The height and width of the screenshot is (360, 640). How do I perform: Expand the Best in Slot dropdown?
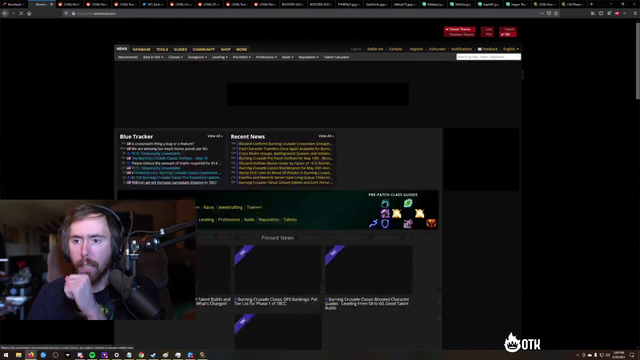153,57
